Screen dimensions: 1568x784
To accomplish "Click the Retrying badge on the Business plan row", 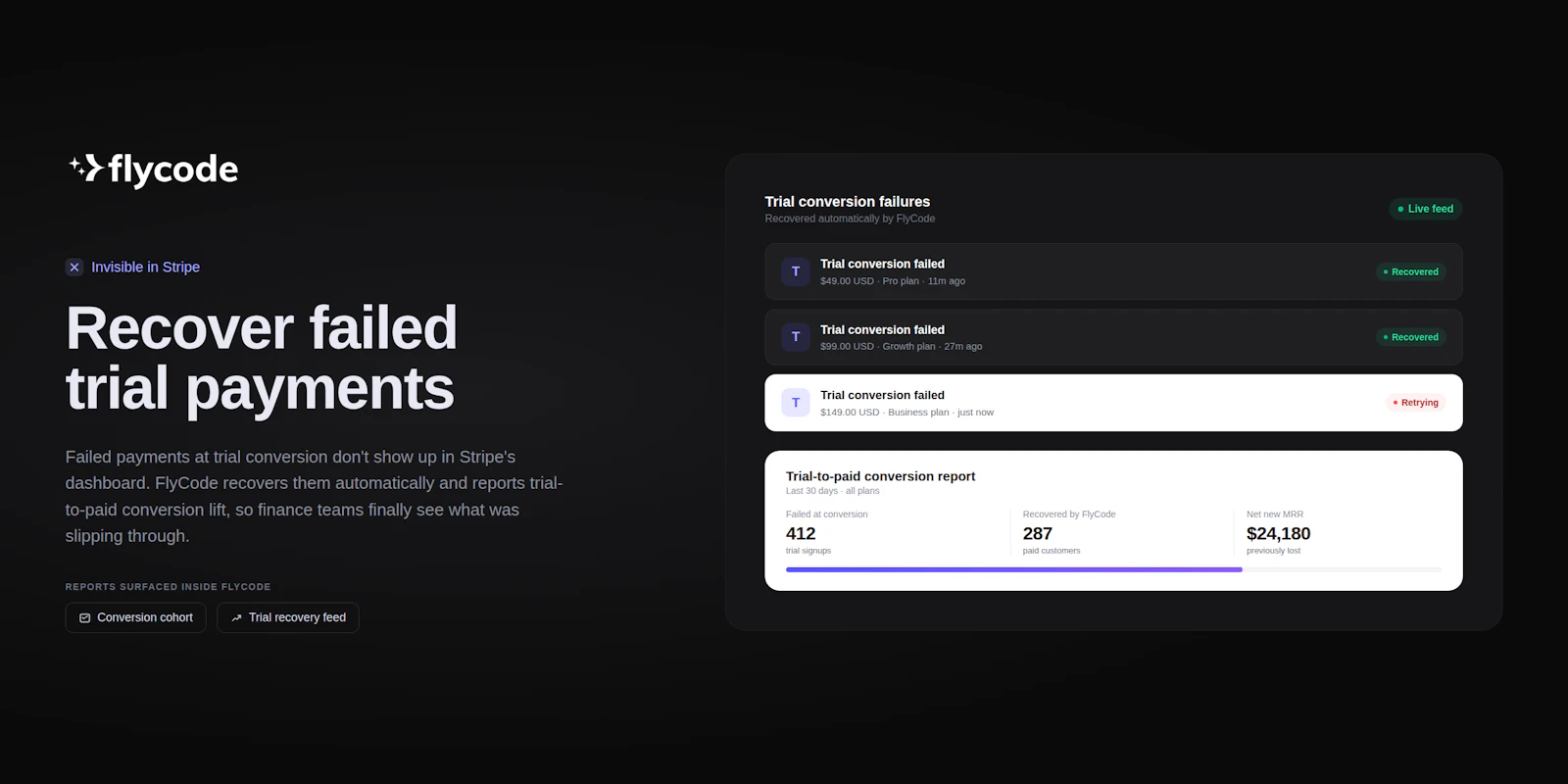I will click(1415, 403).
